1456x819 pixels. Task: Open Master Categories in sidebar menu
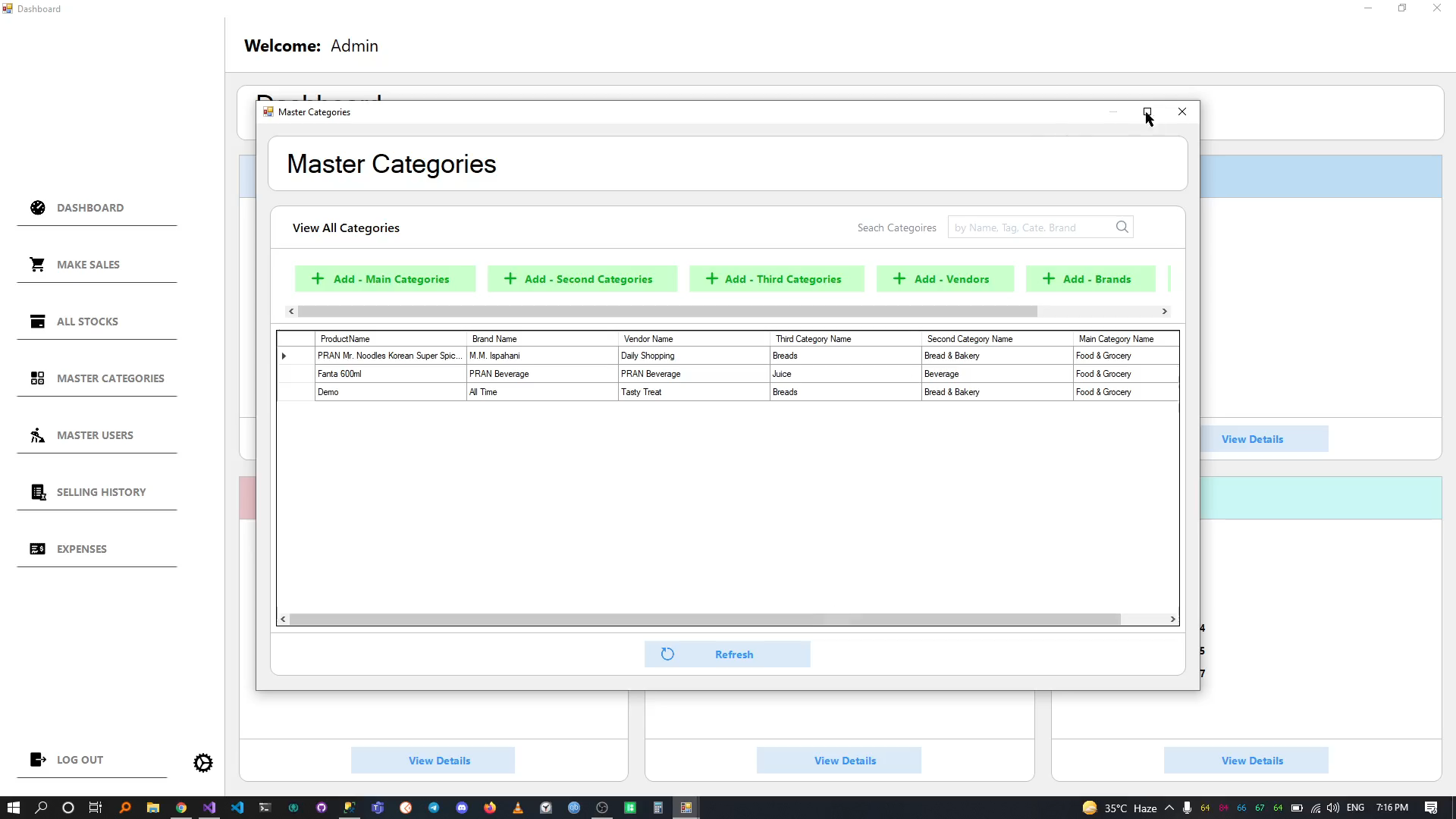[110, 378]
